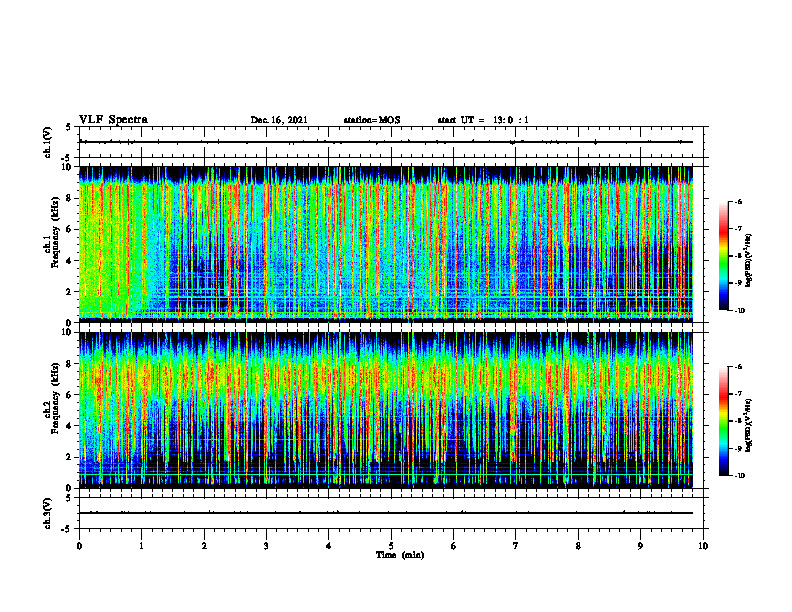Click Time axis tick label "0"
This screenshot has height=612, width=792.
[79, 546]
